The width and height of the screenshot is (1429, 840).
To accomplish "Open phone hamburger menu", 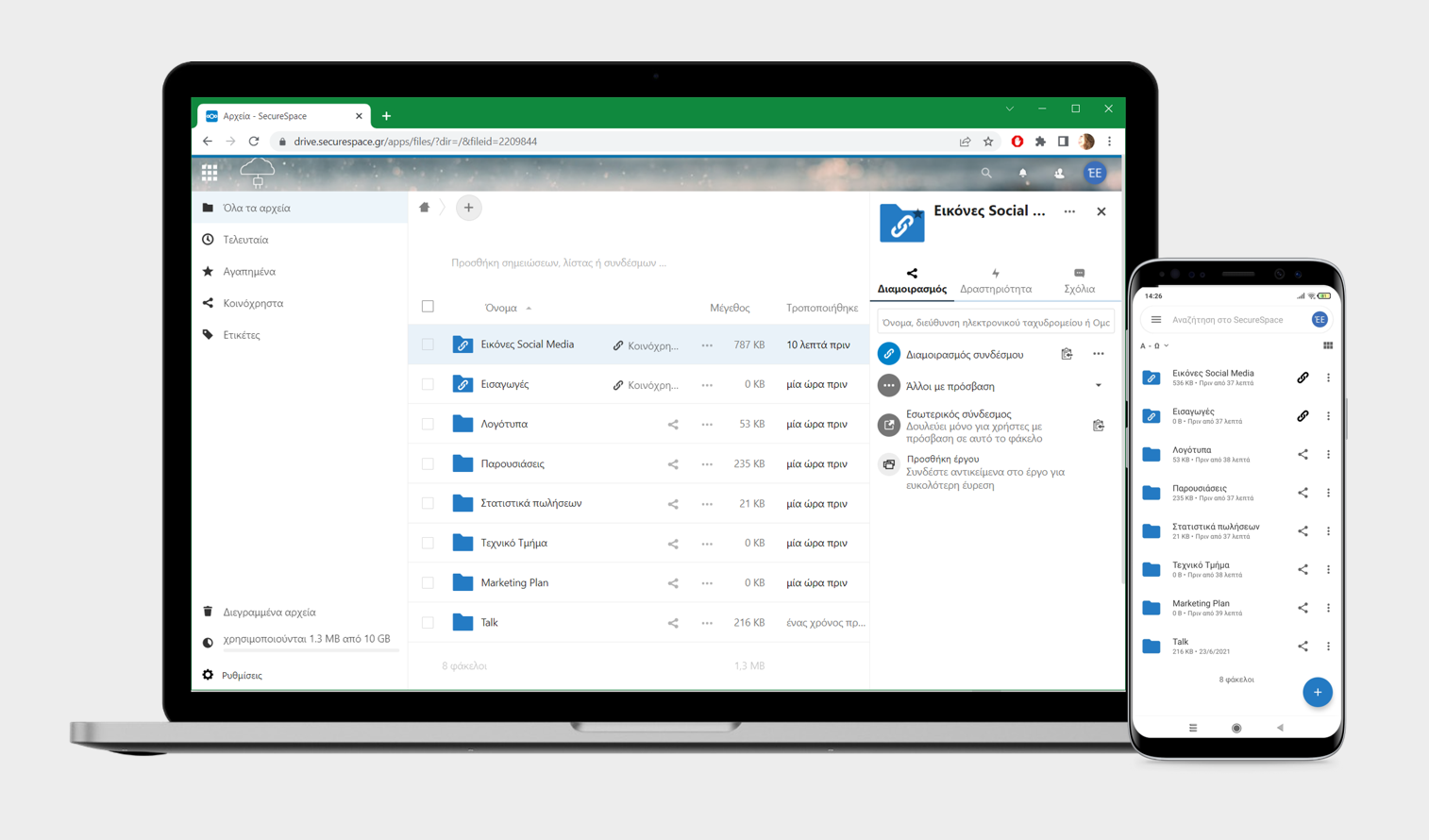I will [1156, 320].
